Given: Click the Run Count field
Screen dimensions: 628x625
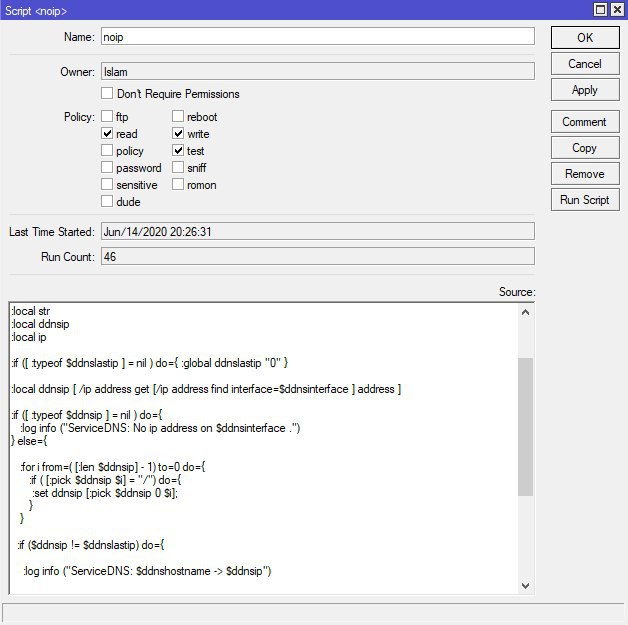Looking at the screenshot, I should click(318, 256).
